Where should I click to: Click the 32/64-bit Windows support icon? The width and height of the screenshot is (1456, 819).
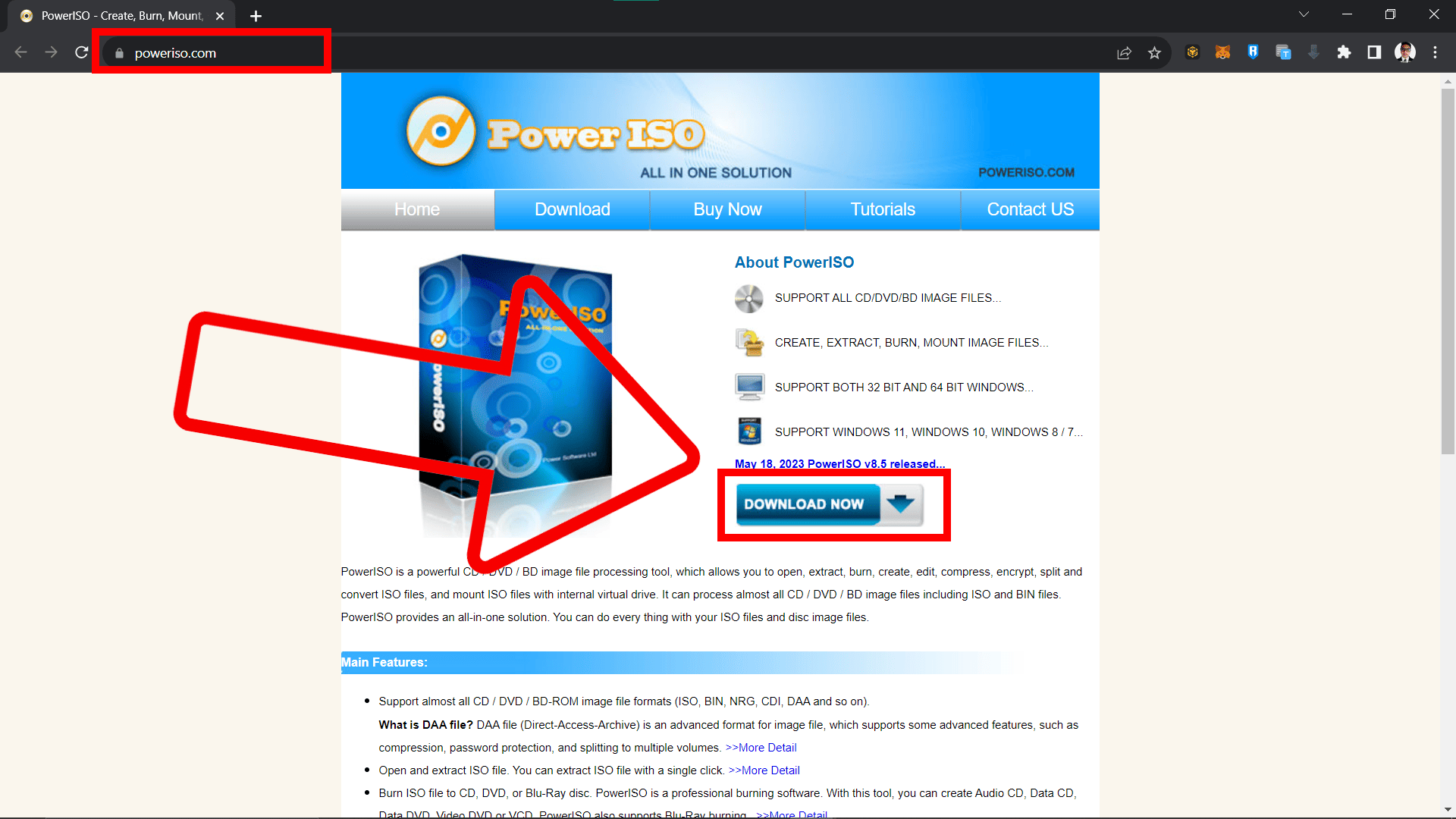coord(750,387)
